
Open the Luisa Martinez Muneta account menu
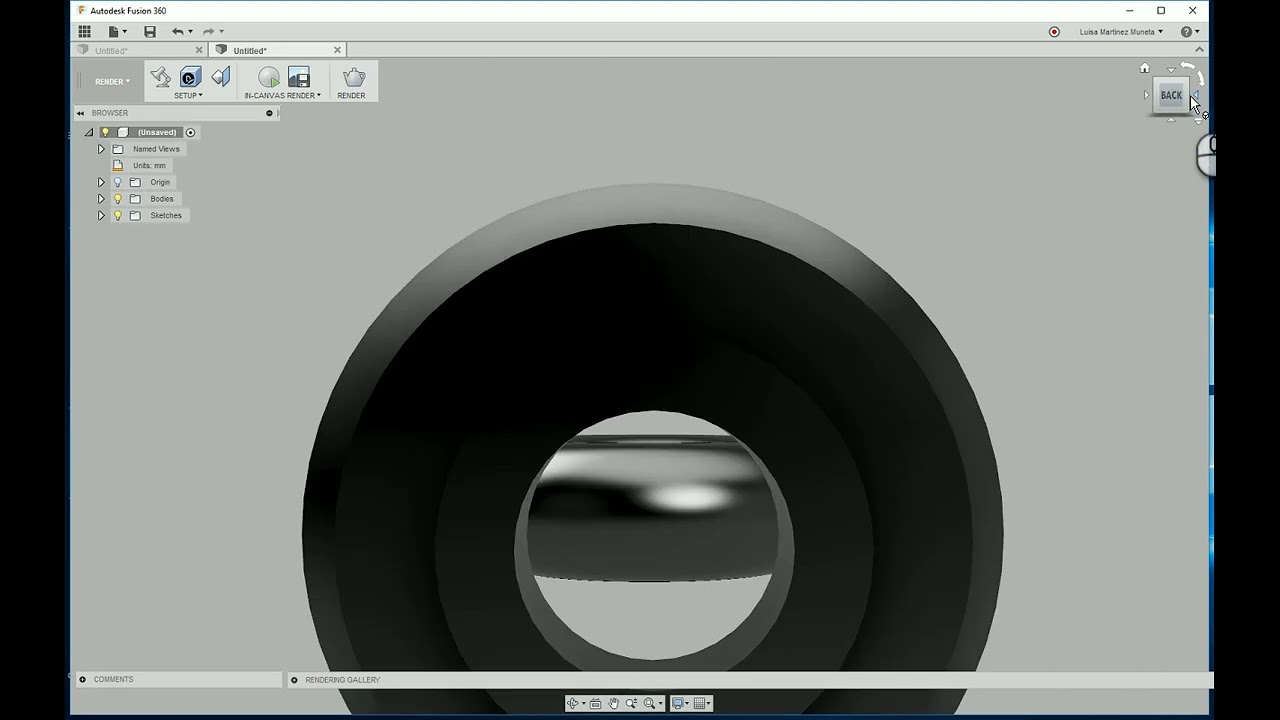(x=1121, y=32)
